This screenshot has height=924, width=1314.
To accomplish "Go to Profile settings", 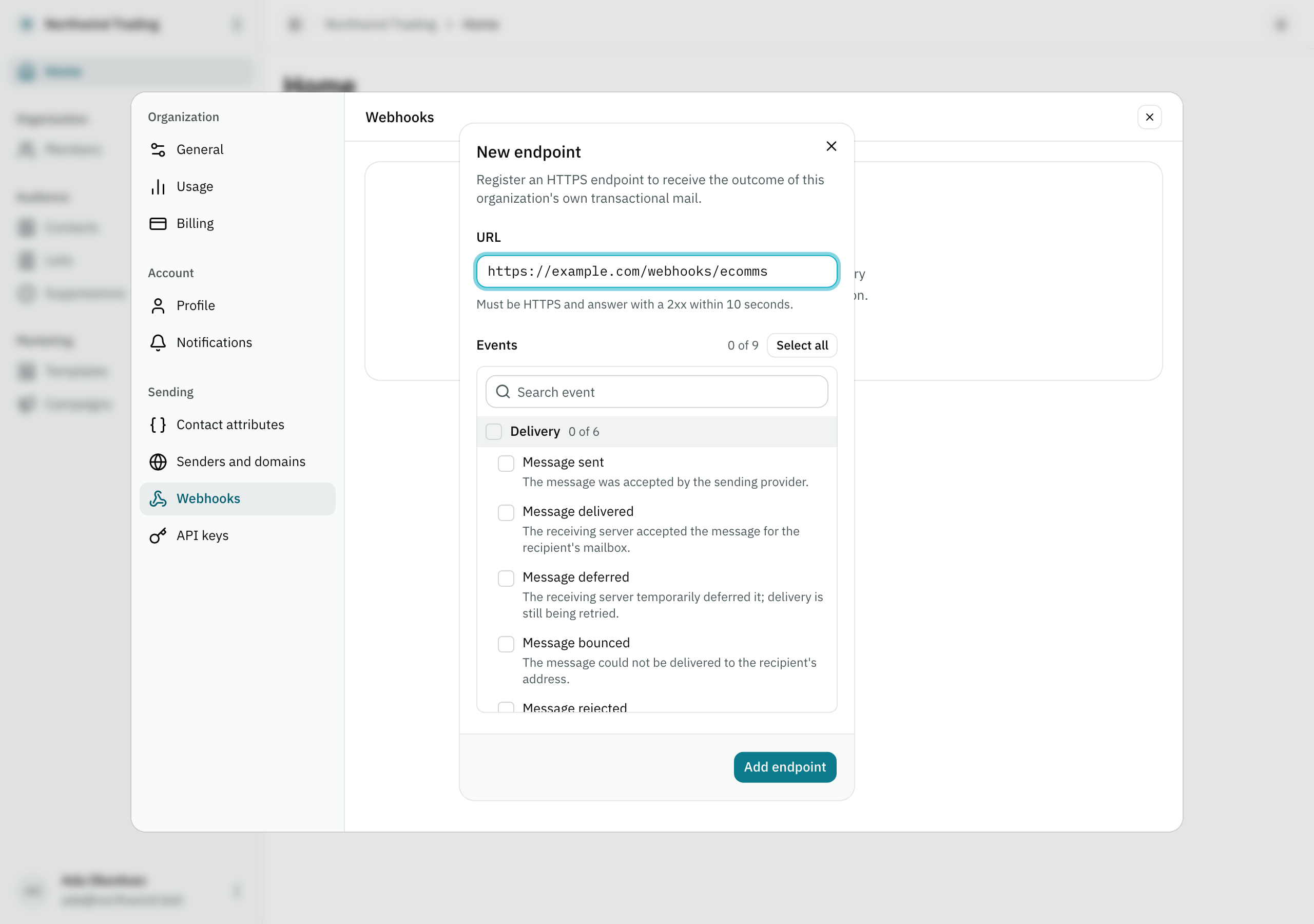I will [x=237, y=306].
